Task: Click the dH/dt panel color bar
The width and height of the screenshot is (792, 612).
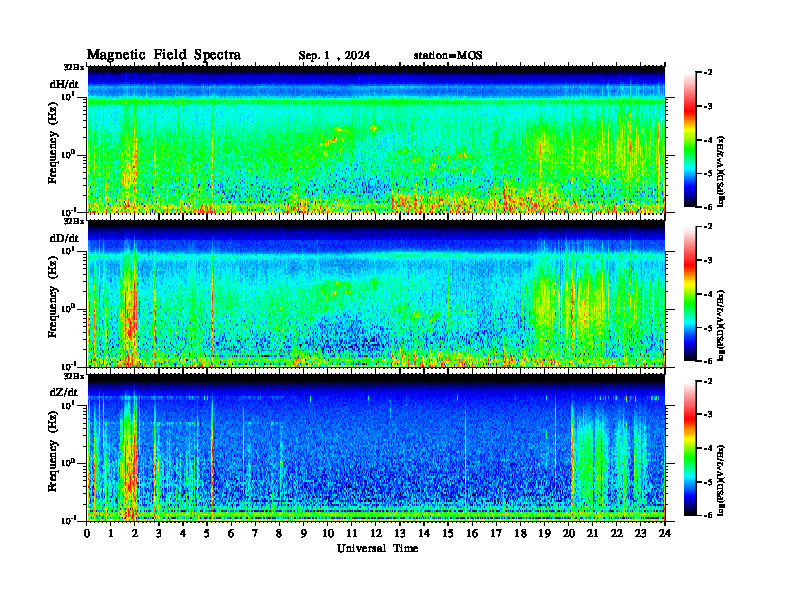Action: coord(690,139)
